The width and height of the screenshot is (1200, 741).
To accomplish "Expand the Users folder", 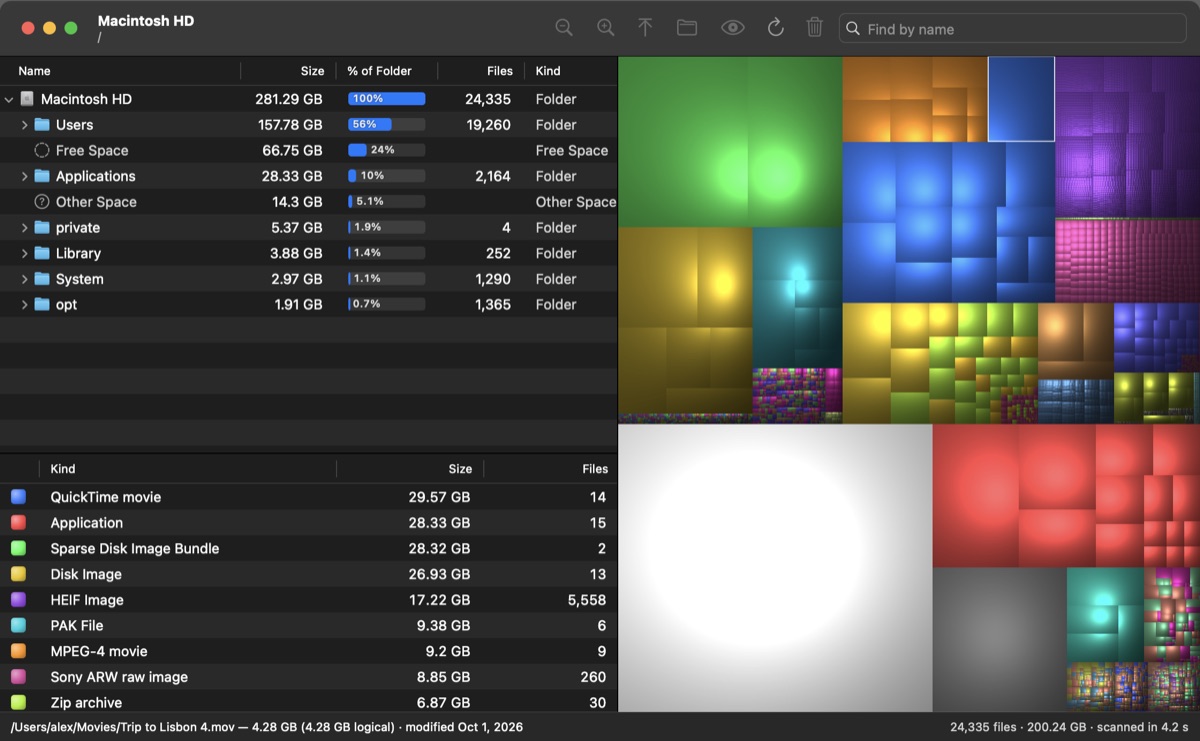I will 25,125.
